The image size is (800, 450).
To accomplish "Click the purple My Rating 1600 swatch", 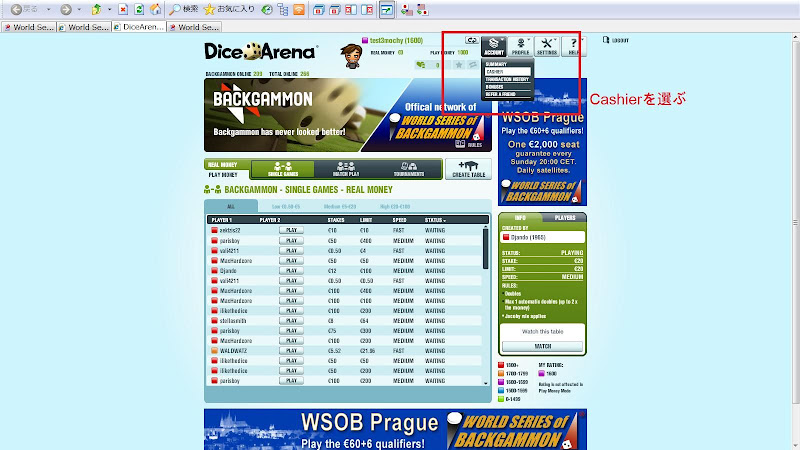I will click(541, 373).
